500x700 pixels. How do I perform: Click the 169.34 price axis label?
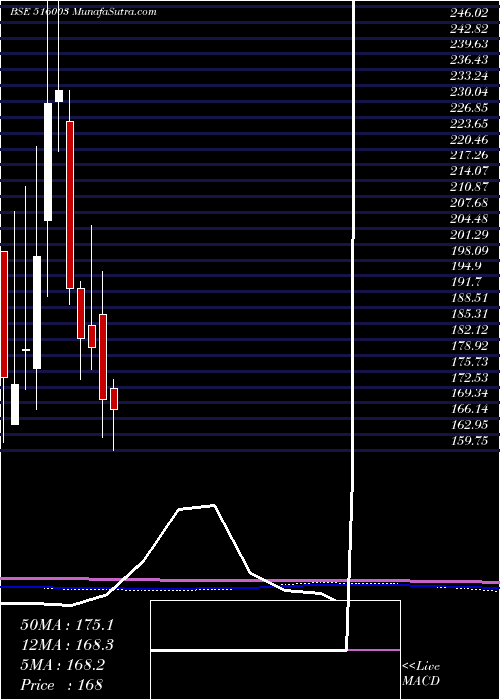click(x=469, y=393)
